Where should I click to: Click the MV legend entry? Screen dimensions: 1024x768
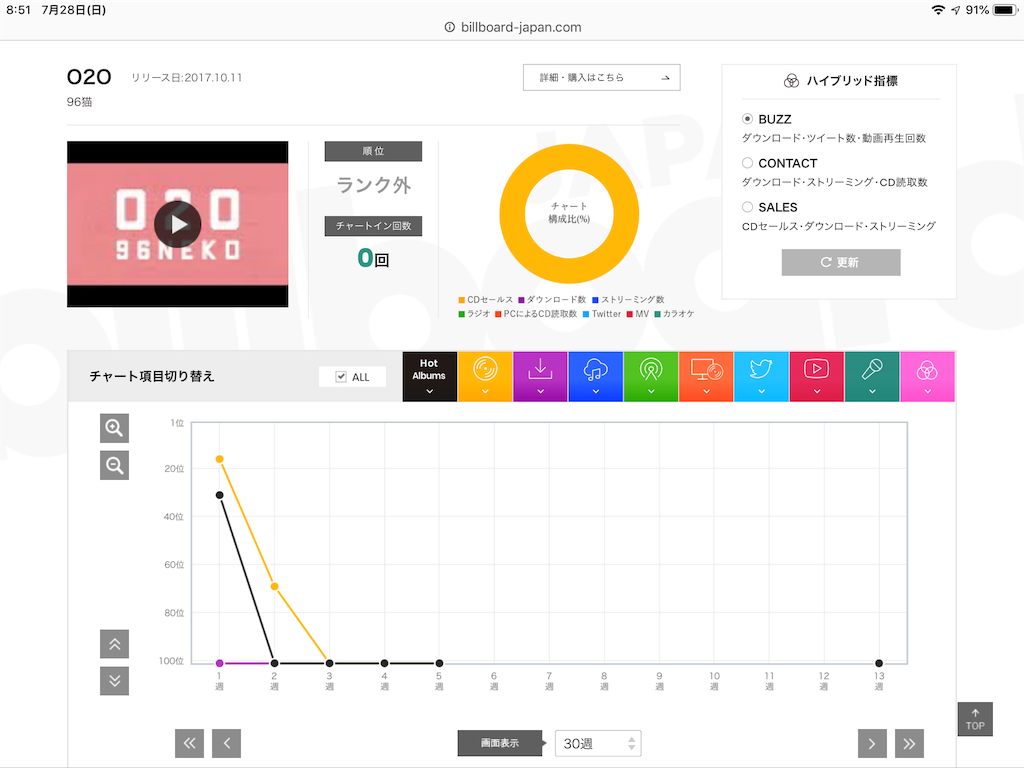tap(638, 314)
